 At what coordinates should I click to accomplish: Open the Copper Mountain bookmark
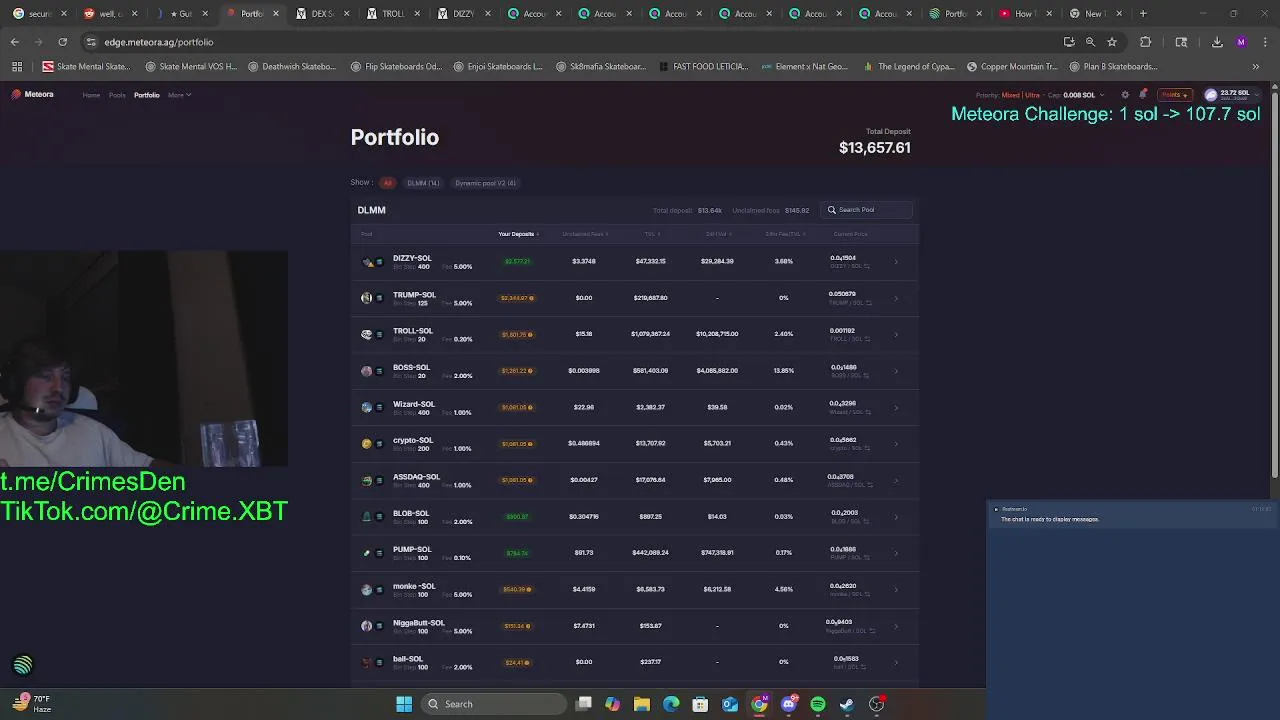click(1012, 67)
